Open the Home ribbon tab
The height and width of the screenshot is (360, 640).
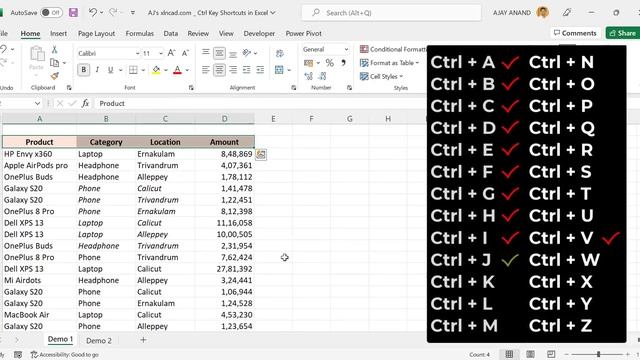point(30,33)
